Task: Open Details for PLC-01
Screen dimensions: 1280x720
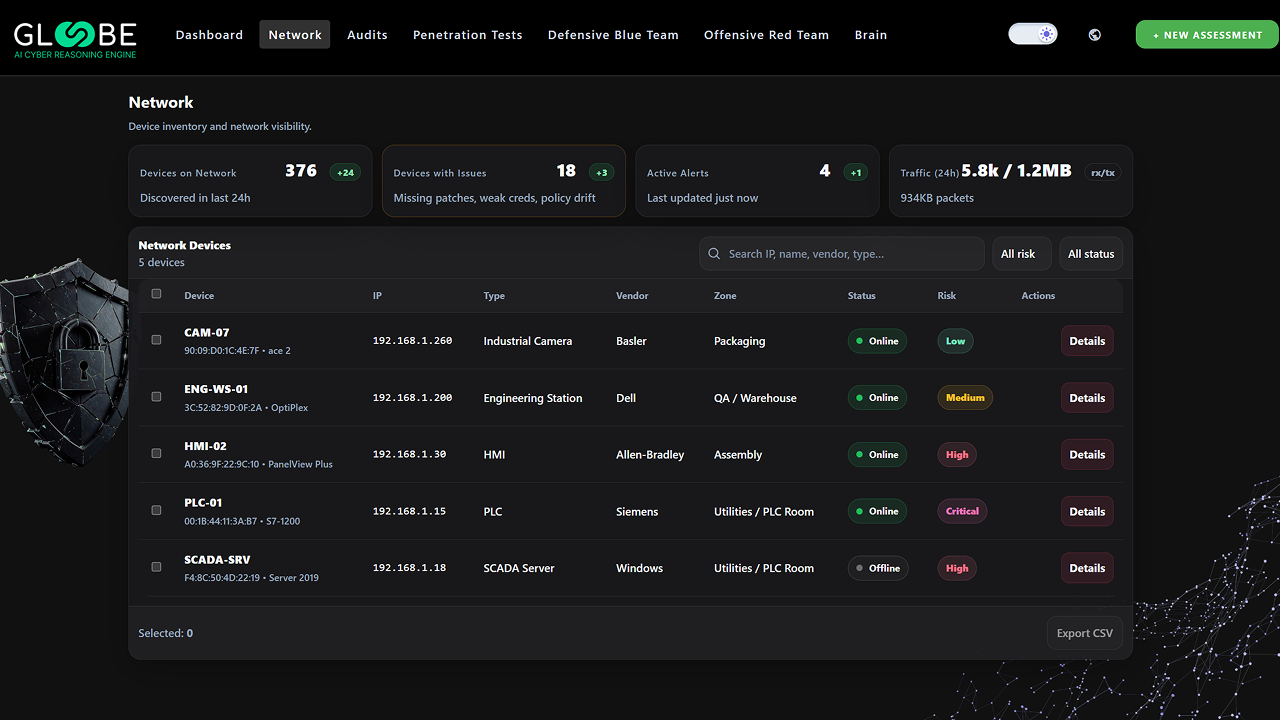Action: [x=1087, y=511]
